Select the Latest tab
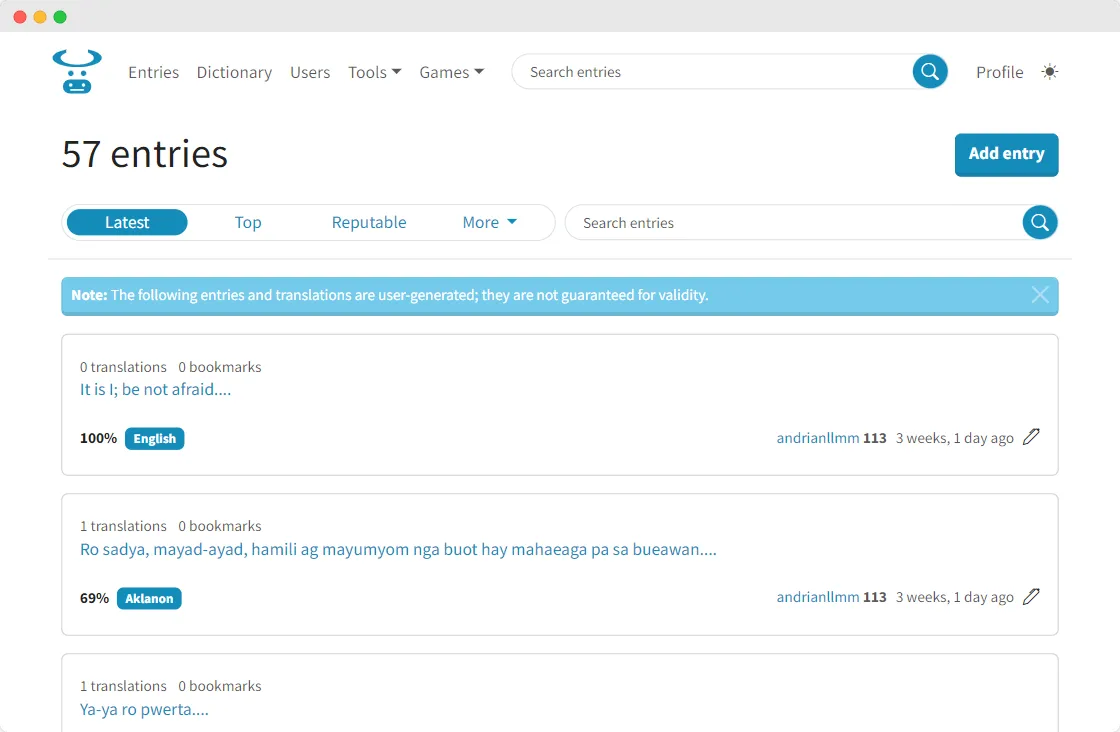1120x732 pixels. (x=127, y=222)
